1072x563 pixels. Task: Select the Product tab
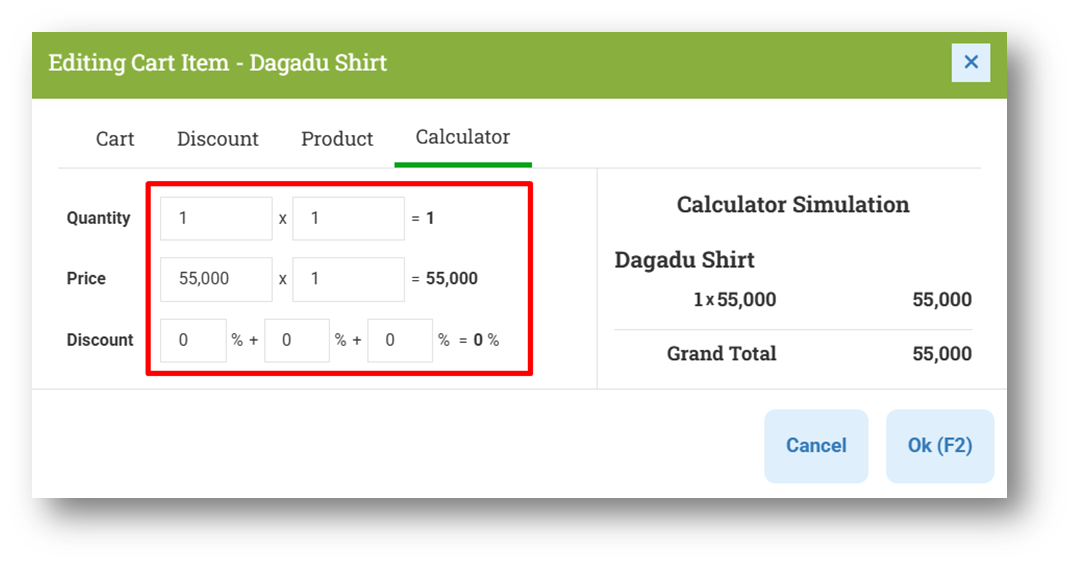pyautogui.click(x=337, y=139)
